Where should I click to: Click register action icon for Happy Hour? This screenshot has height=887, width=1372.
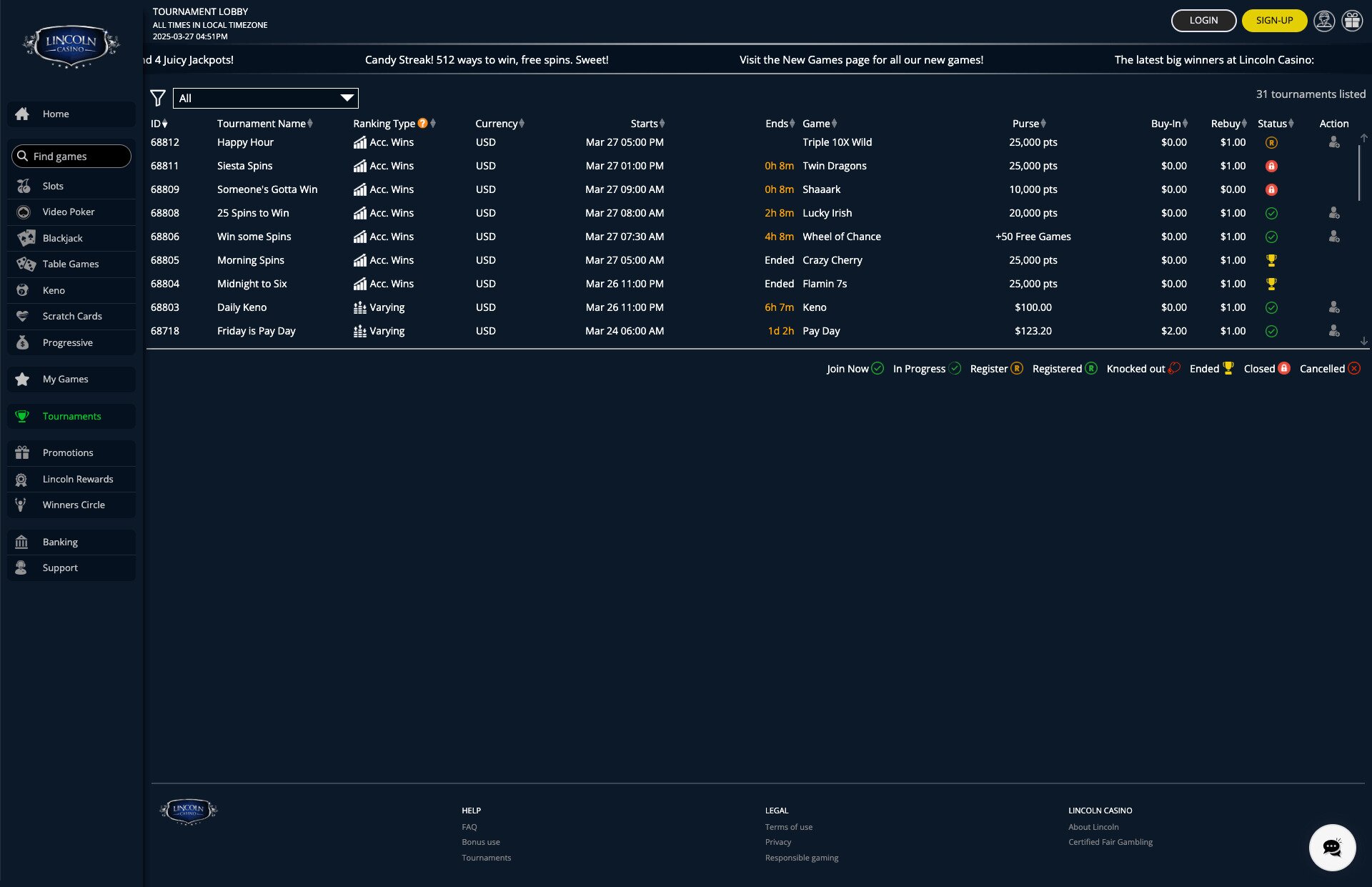[1333, 142]
